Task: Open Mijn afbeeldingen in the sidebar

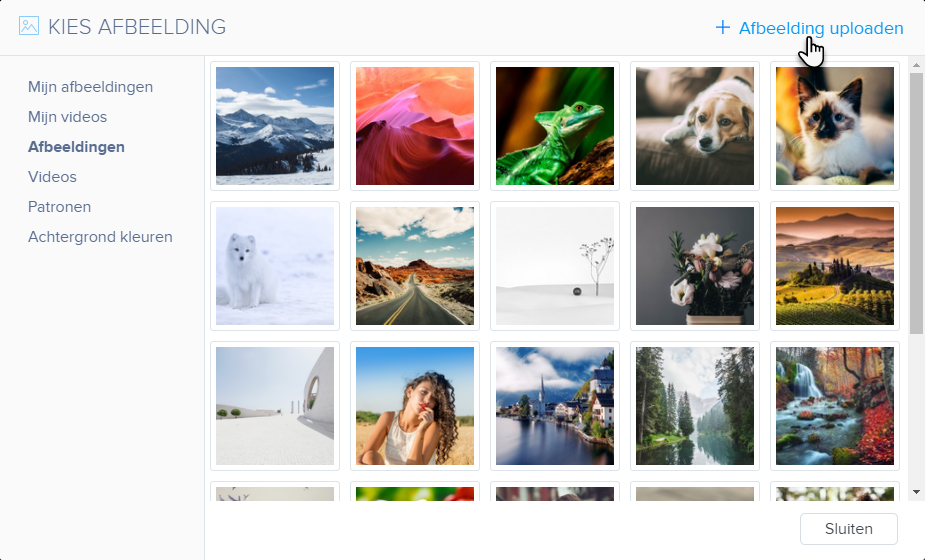Action: coord(90,87)
